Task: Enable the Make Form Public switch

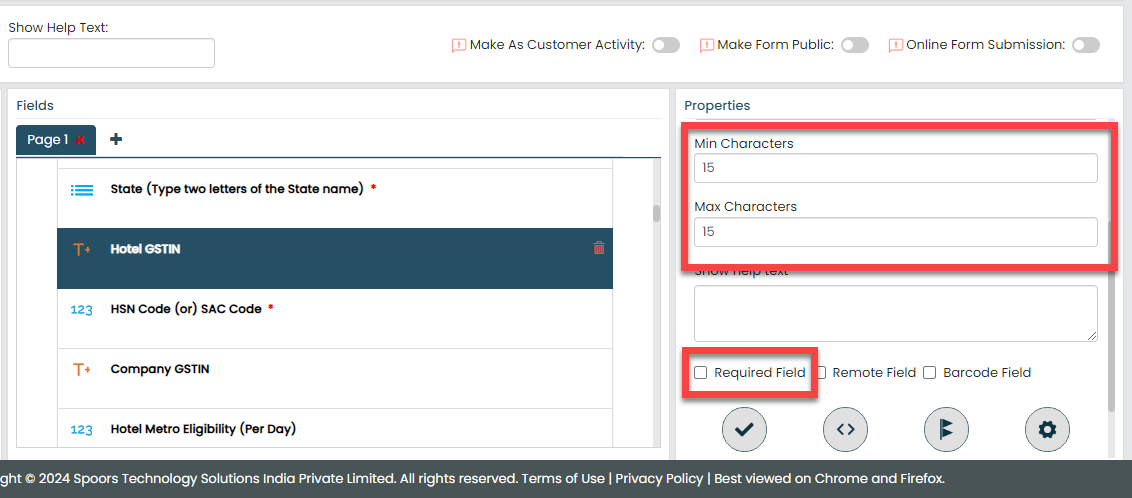Action: pyautogui.click(x=855, y=45)
